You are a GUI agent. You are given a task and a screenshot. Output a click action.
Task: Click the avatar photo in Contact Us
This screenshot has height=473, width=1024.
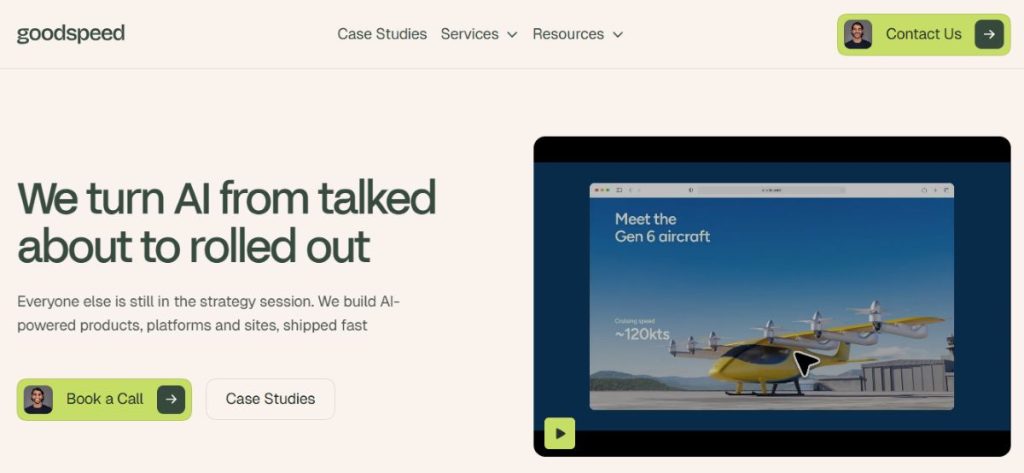click(x=857, y=34)
